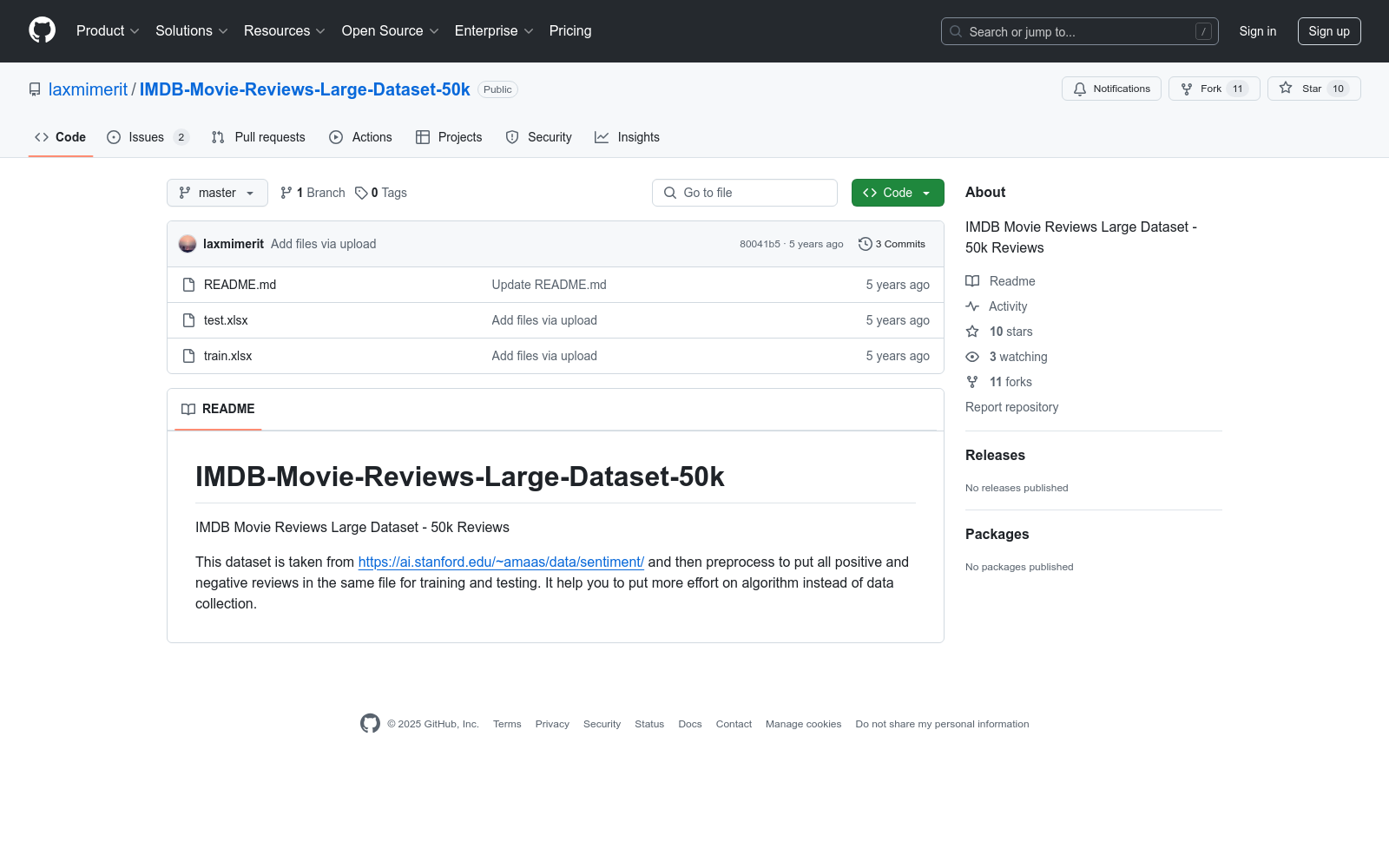Expand the Open Source menu
Viewport: 1389px width, 868px height.
tap(391, 31)
